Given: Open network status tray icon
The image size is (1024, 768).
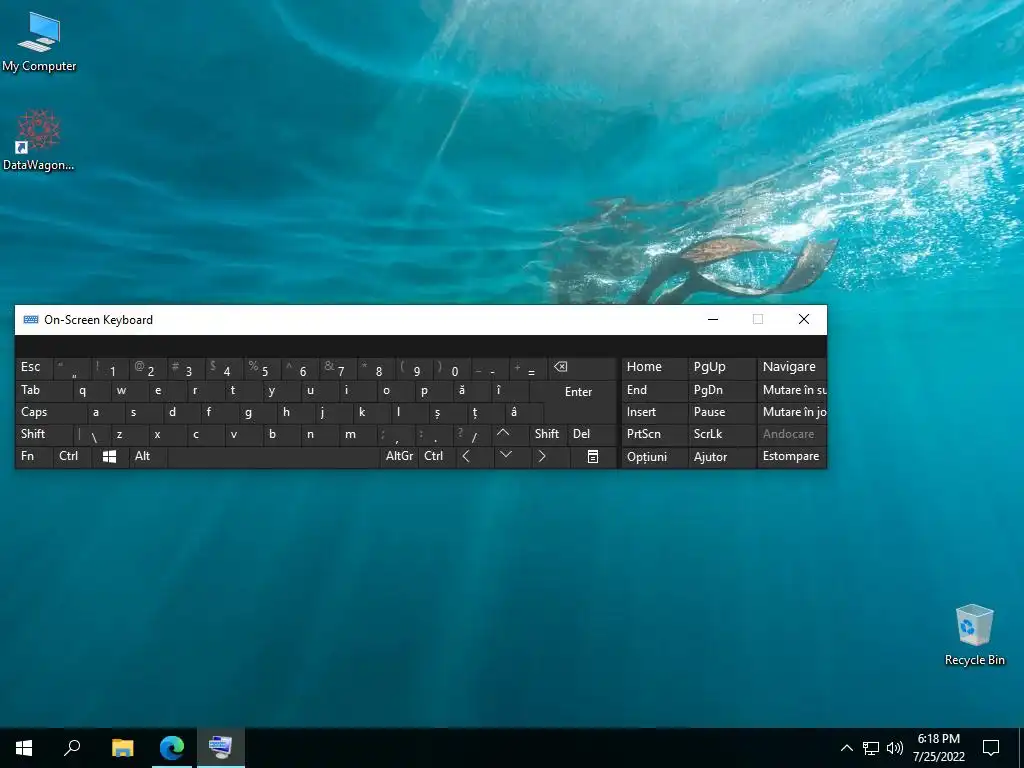Looking at the screenshot, I should click(871, 748).
